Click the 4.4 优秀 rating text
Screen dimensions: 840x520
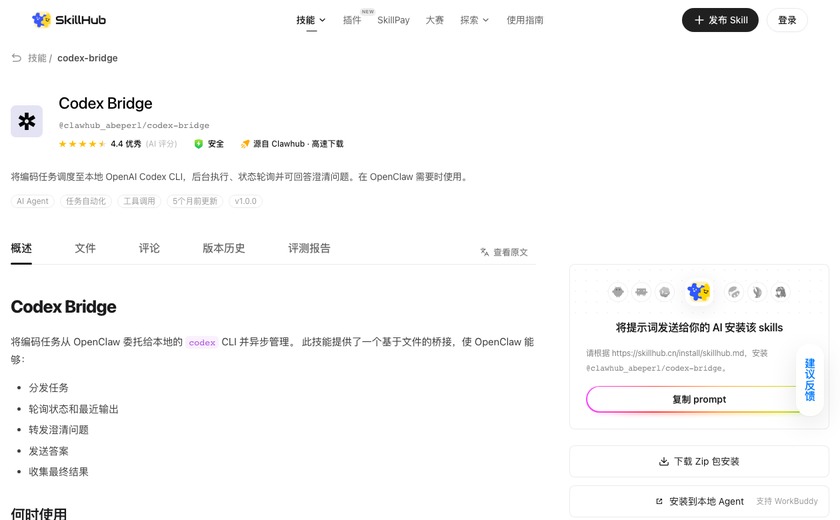pos(126,144)
